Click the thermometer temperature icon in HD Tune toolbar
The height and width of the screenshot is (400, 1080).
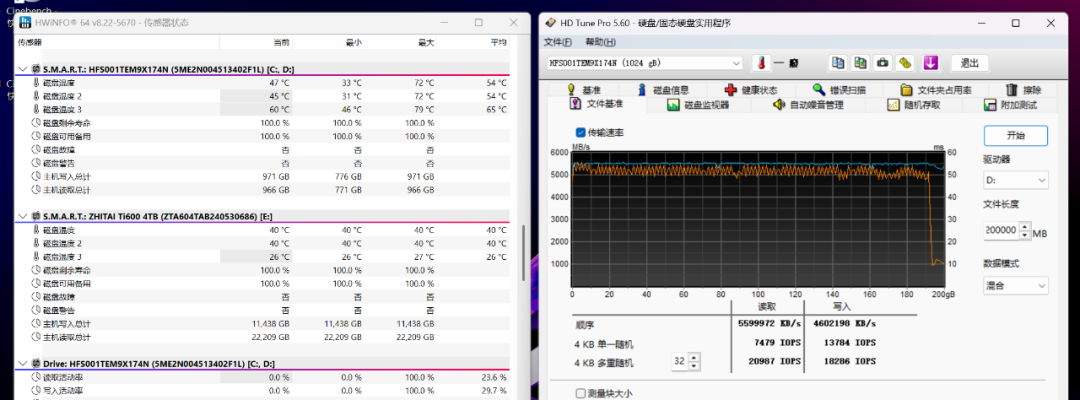point(762,63)
